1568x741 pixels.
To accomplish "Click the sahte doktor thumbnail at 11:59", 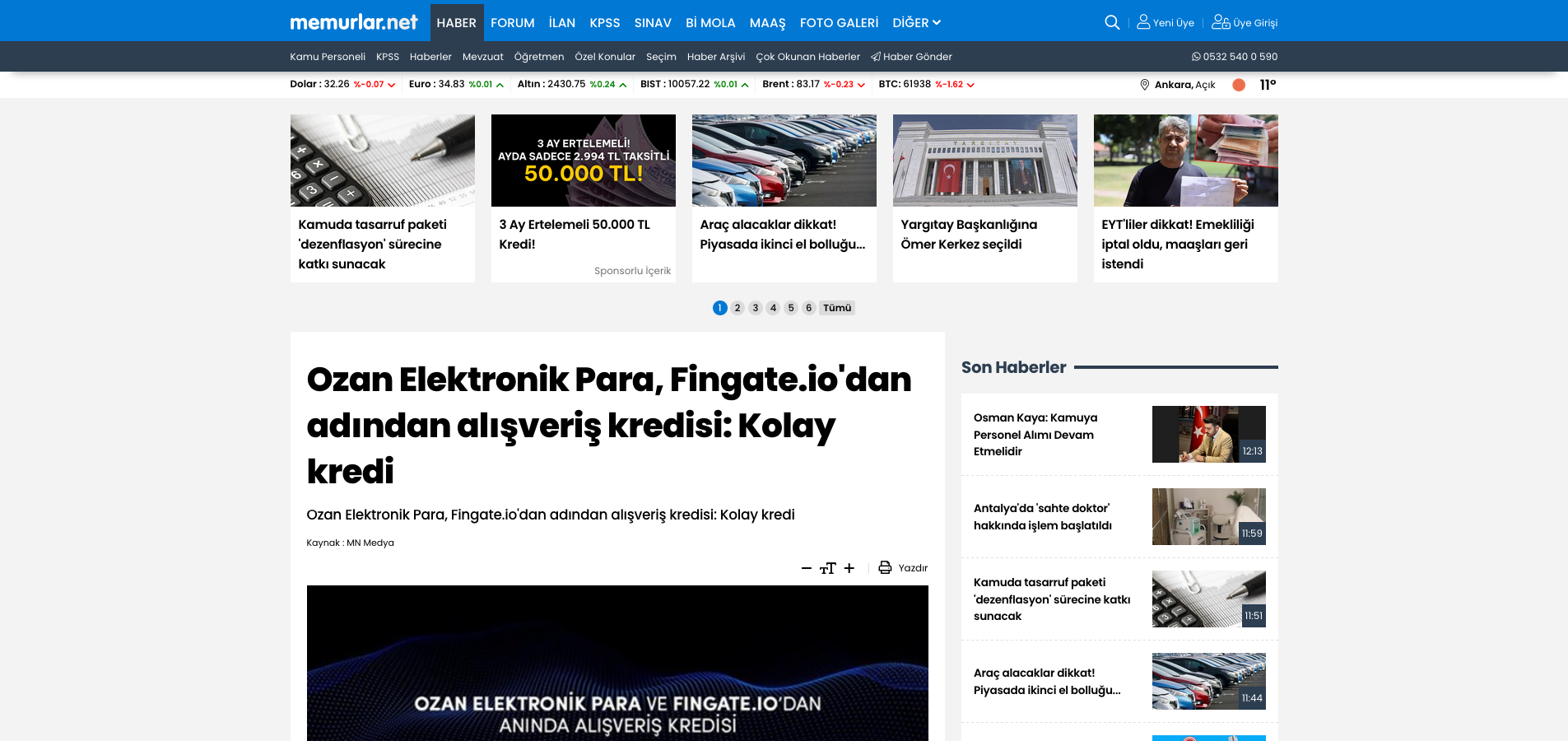I will pos(1209,516).
